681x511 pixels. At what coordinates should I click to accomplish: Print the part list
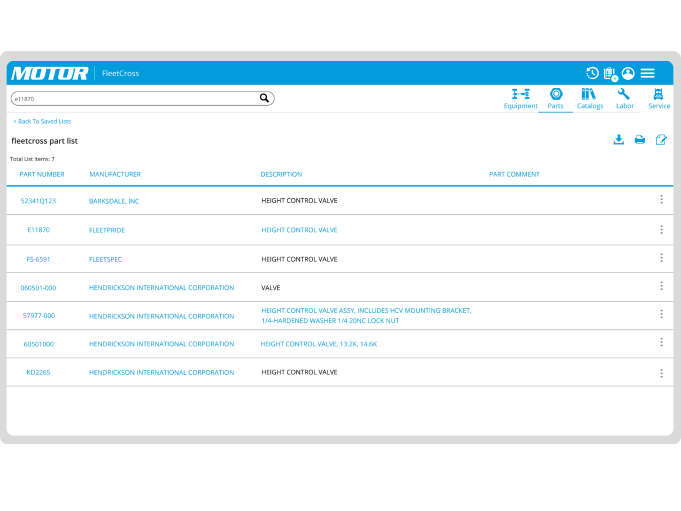[x=640, y=140]
